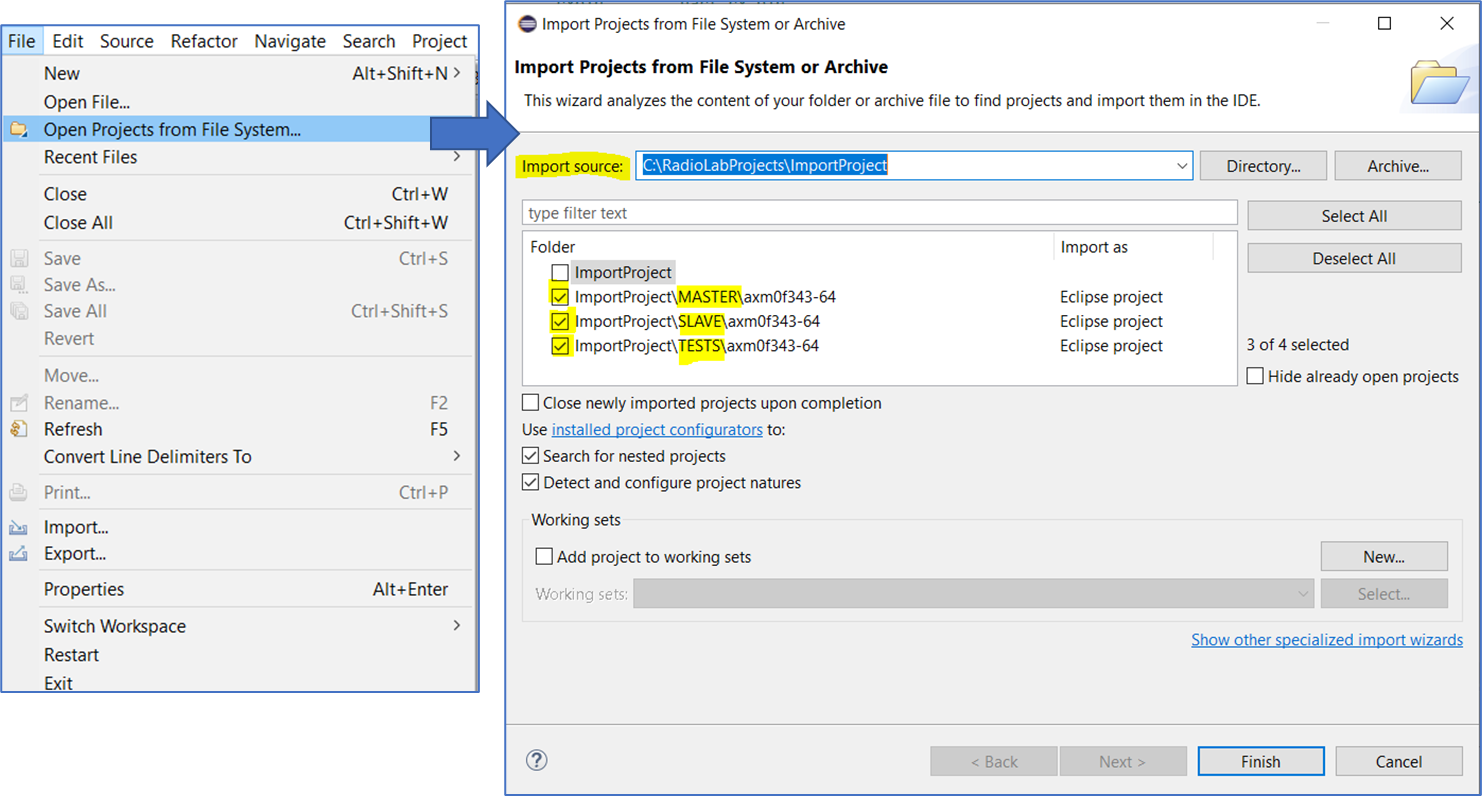Click the Save As icon in File menu
This screenshot has width=1482, height=796.
point(18,285)
